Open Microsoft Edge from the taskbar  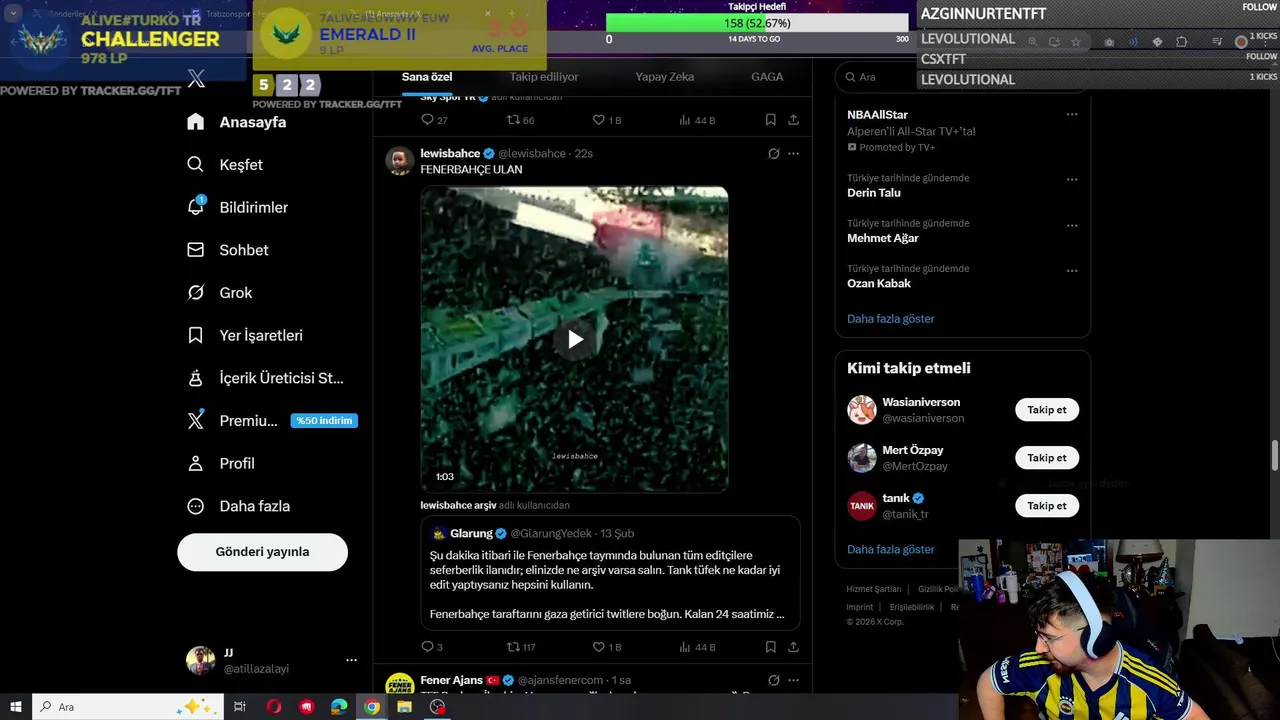click(x=339, y=707)
